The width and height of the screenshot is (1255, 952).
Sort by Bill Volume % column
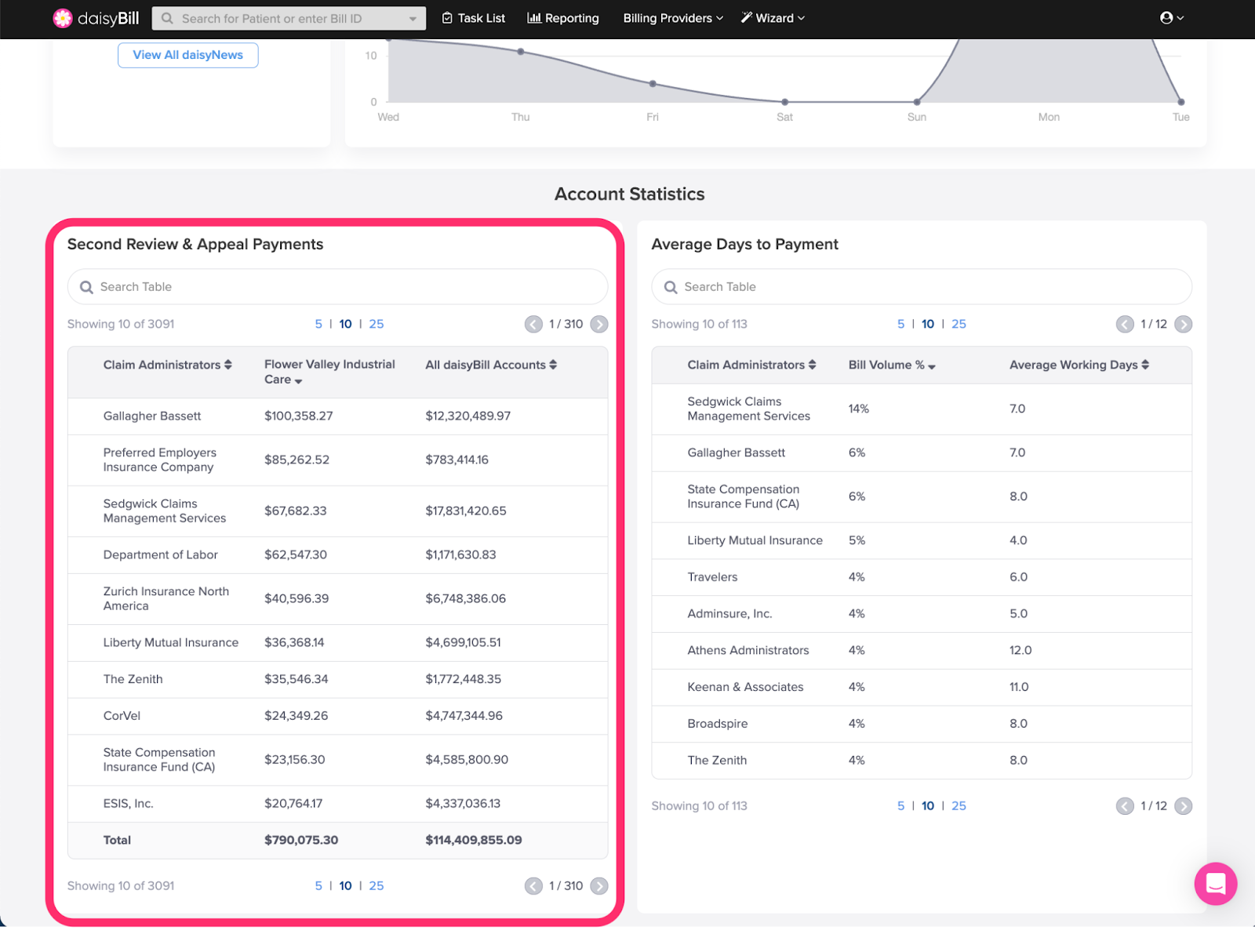(892, 365)
